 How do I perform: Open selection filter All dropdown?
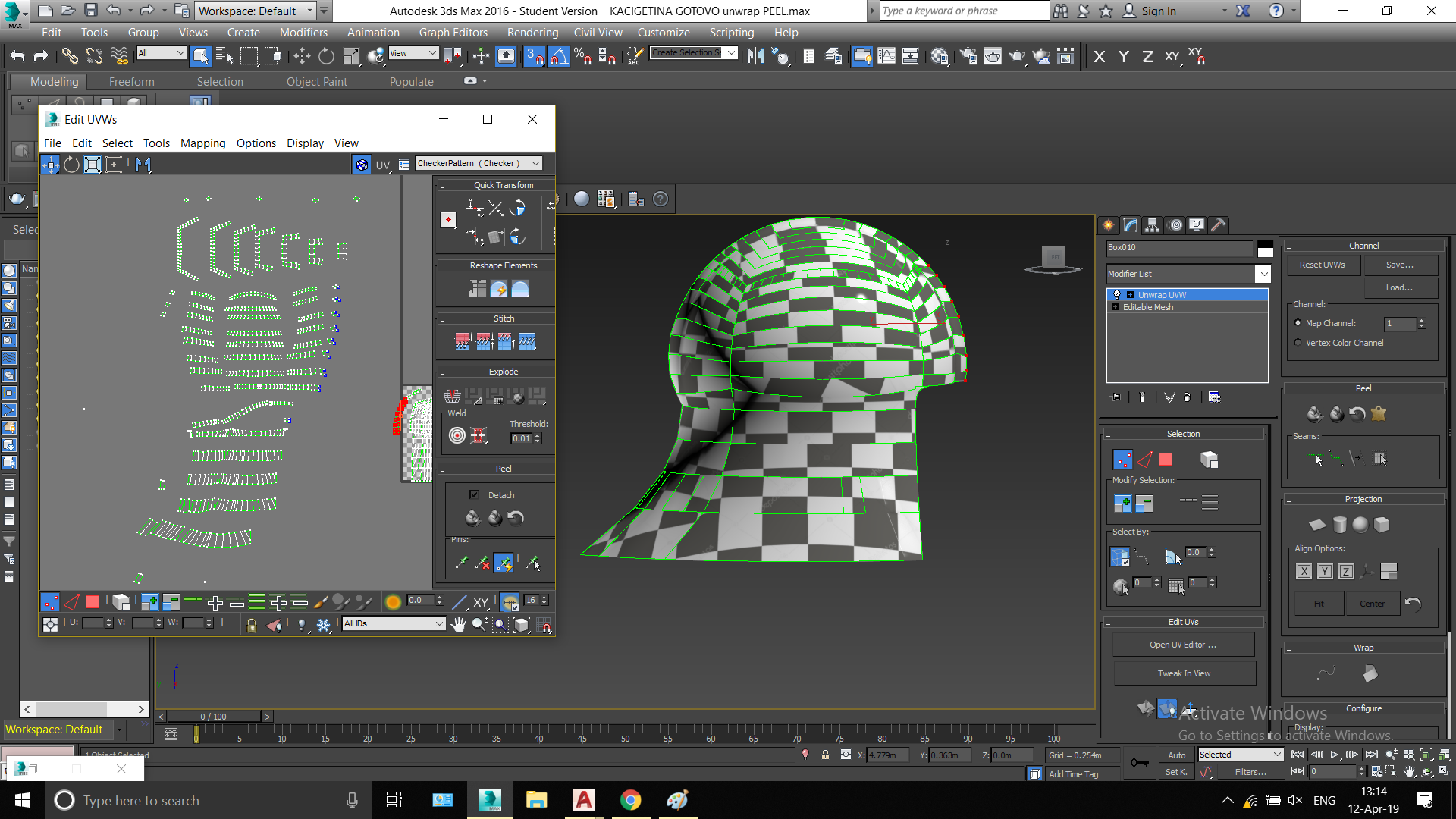pyautogui.click(x=162, y=53)
